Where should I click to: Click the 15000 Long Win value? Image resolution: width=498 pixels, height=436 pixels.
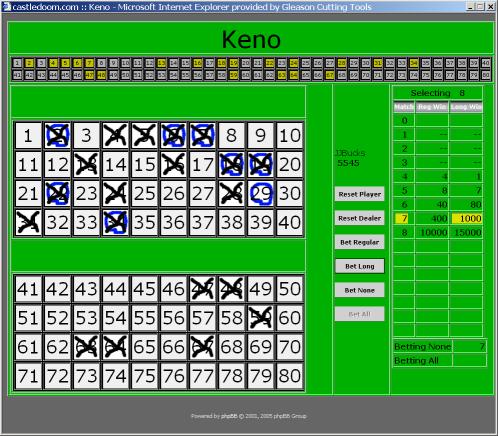467,233
